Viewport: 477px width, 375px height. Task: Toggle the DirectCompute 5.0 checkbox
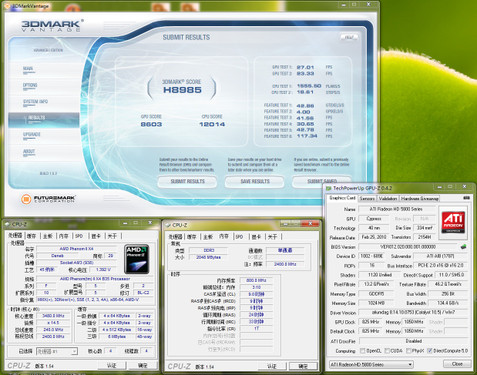[429, 351]
